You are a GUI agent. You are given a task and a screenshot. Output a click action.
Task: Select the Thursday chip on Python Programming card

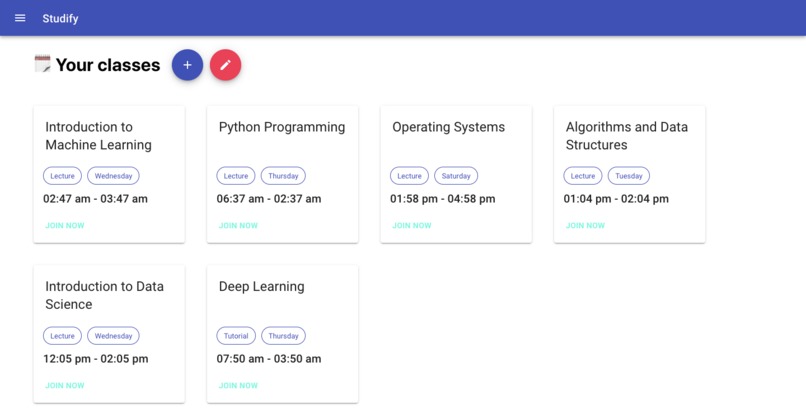pyautogui.click(x=283, y=176)
